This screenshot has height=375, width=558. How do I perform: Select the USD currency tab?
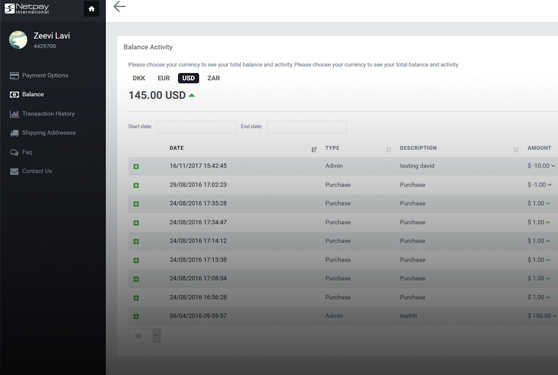188,78
